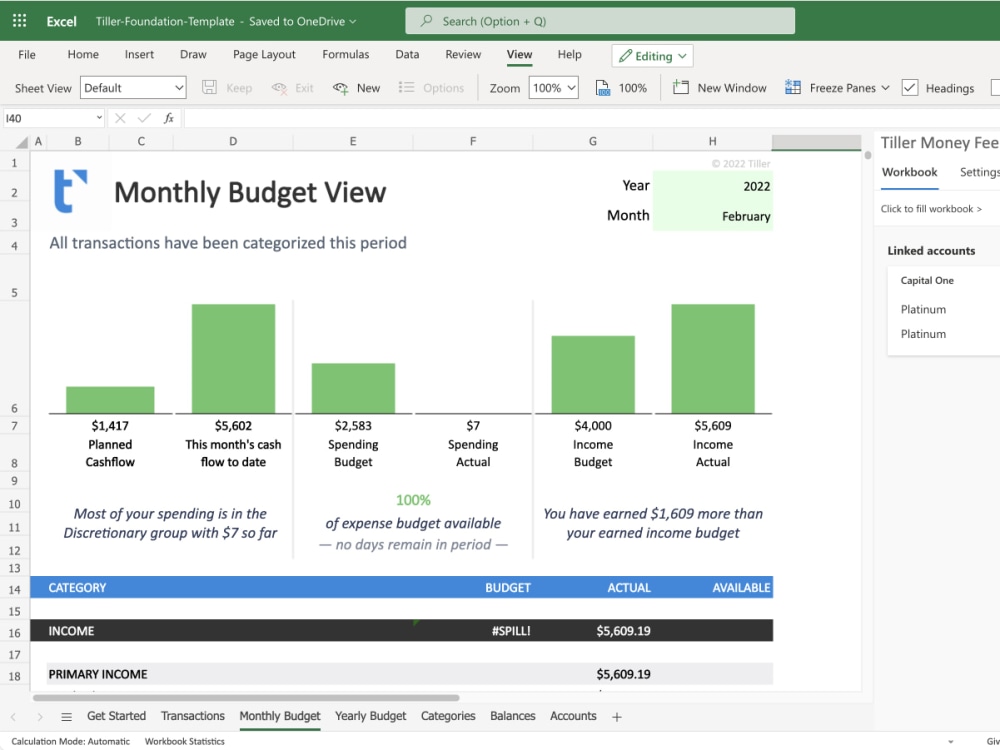This screenshot has height=750, width=1000.
Task: Expand the Name Box dropdown arrow
Action: tap(99, 118)
